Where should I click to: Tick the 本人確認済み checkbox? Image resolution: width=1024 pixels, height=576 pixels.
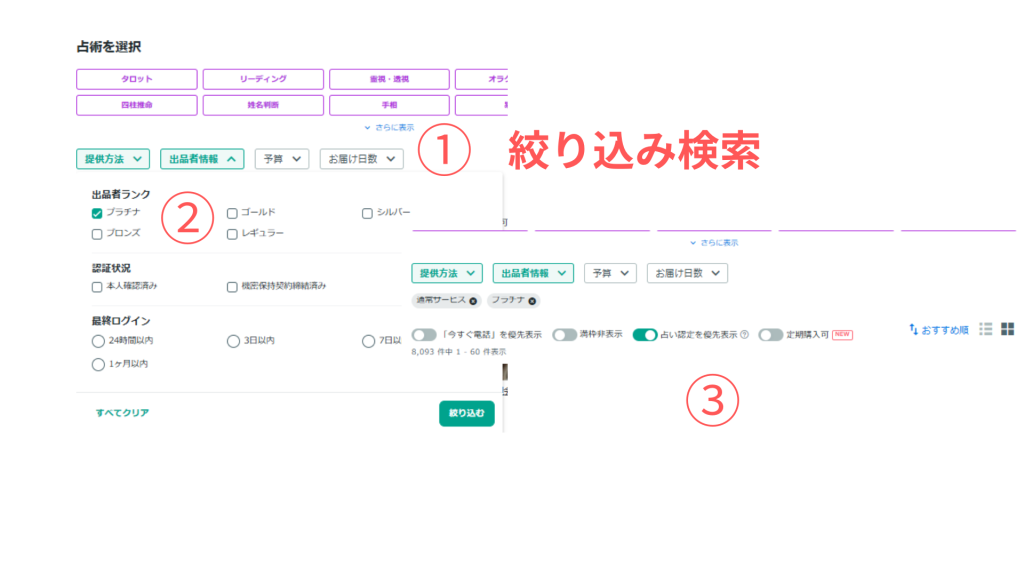(97, 286)
